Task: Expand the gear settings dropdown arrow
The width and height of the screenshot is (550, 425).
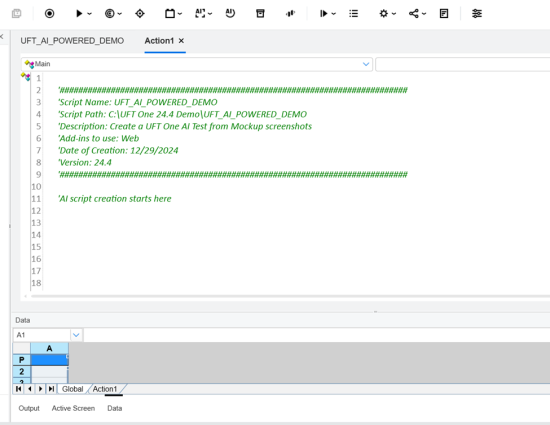Action: click(394, 14)
